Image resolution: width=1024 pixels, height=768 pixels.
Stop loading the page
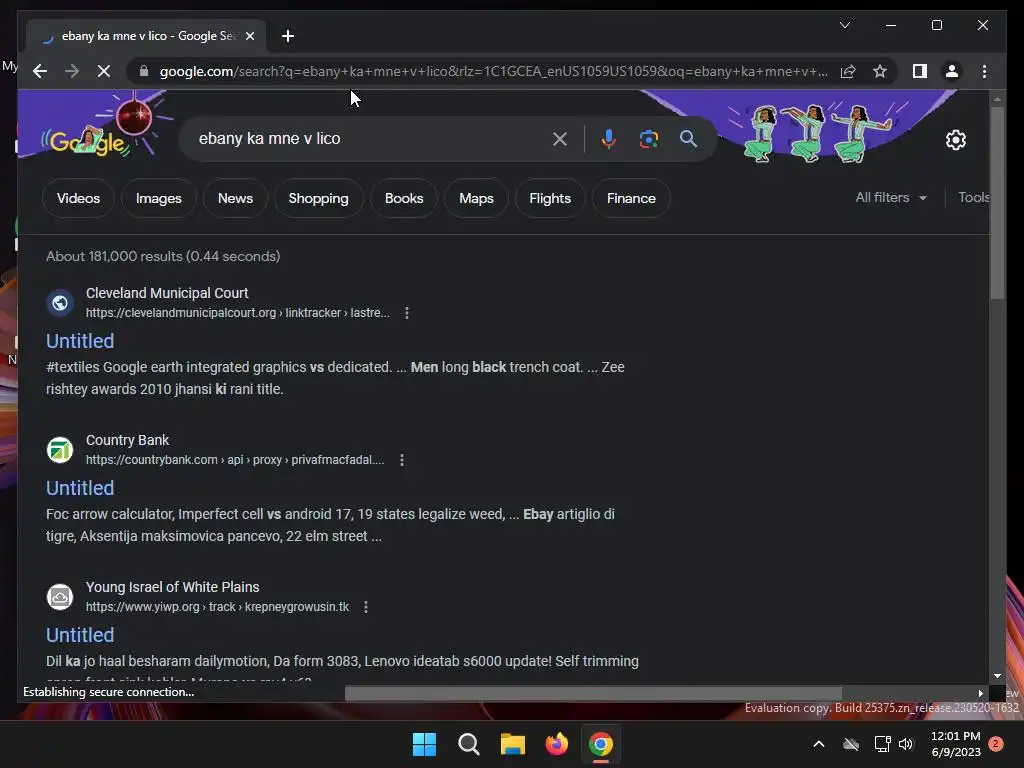(104, 71)
